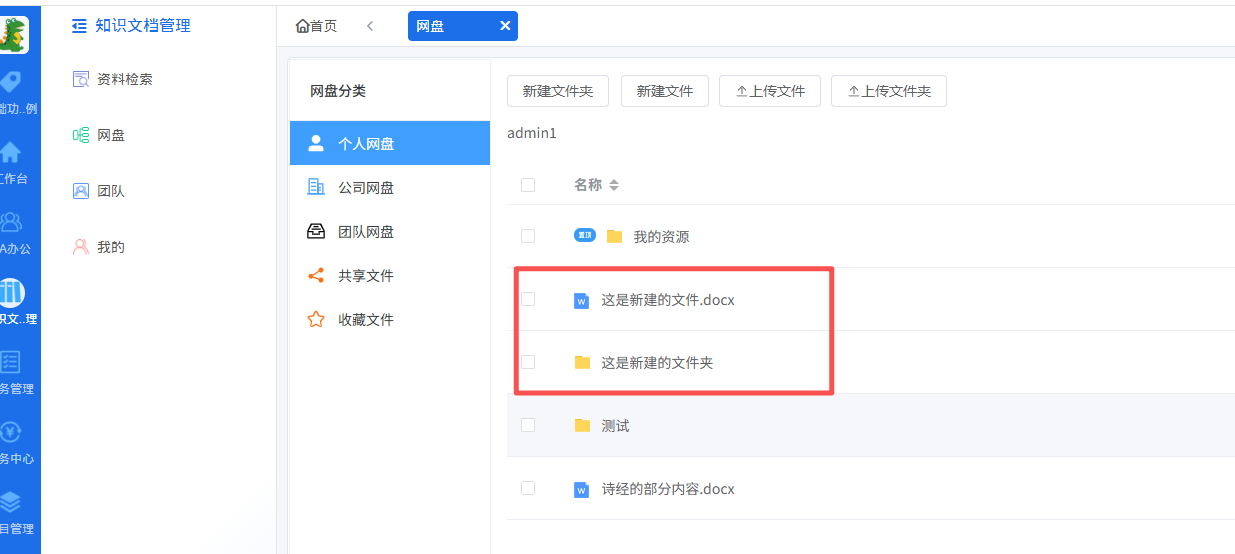Click the 上传文件夹 button
Image resolution: width=1235 pixels, height=554 pixels.
pyautogui.click(x=889, y=91)
